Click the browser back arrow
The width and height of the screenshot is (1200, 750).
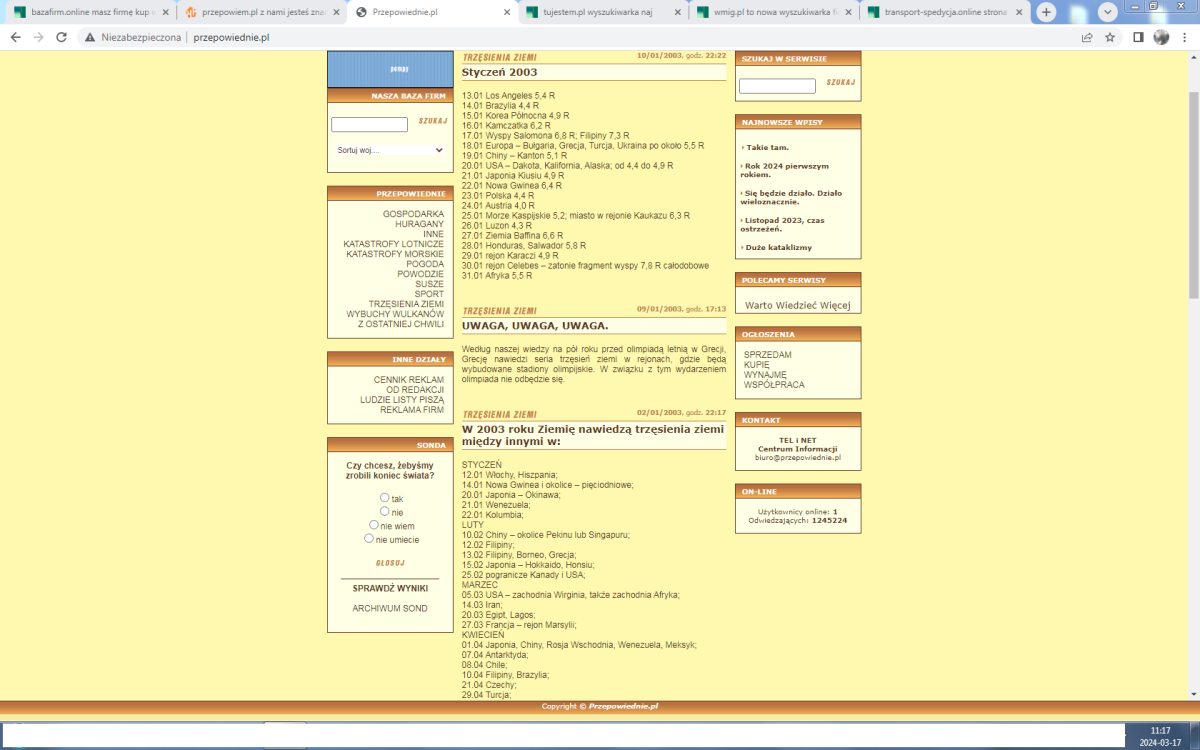pyautogui.click(x=15, y=37)
